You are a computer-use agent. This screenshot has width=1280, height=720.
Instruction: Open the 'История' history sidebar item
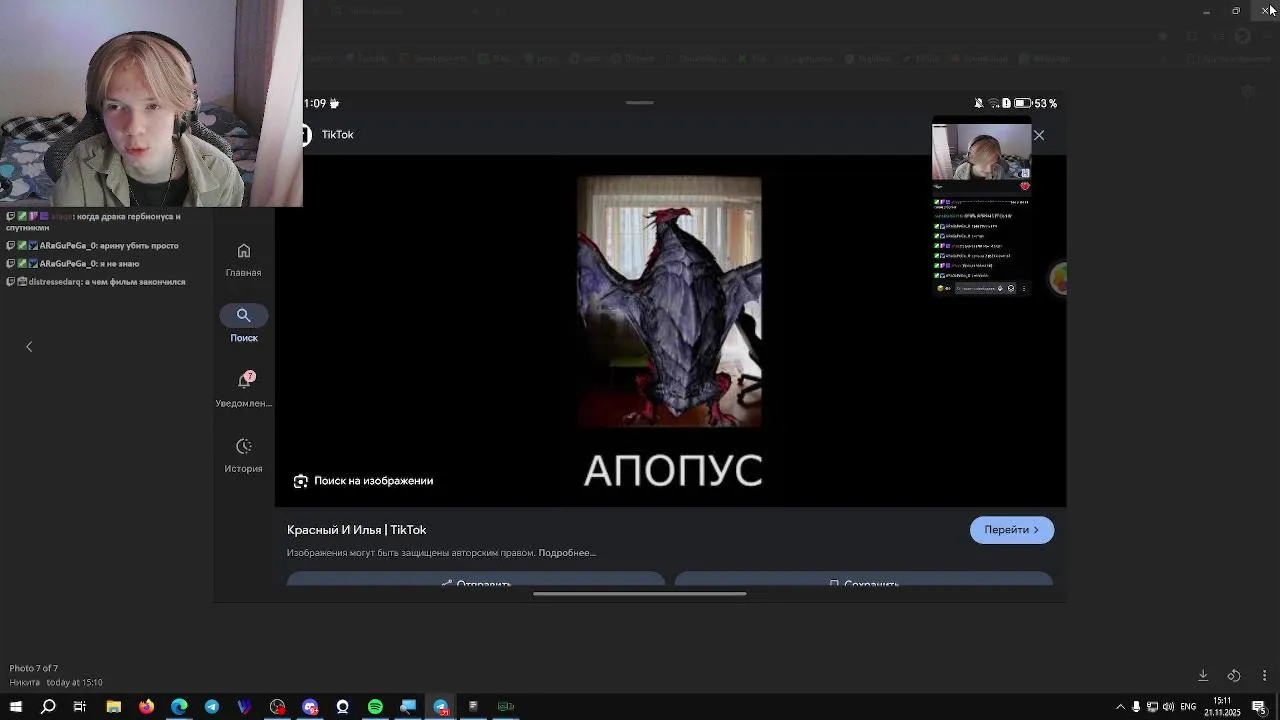tap(243, 455)
